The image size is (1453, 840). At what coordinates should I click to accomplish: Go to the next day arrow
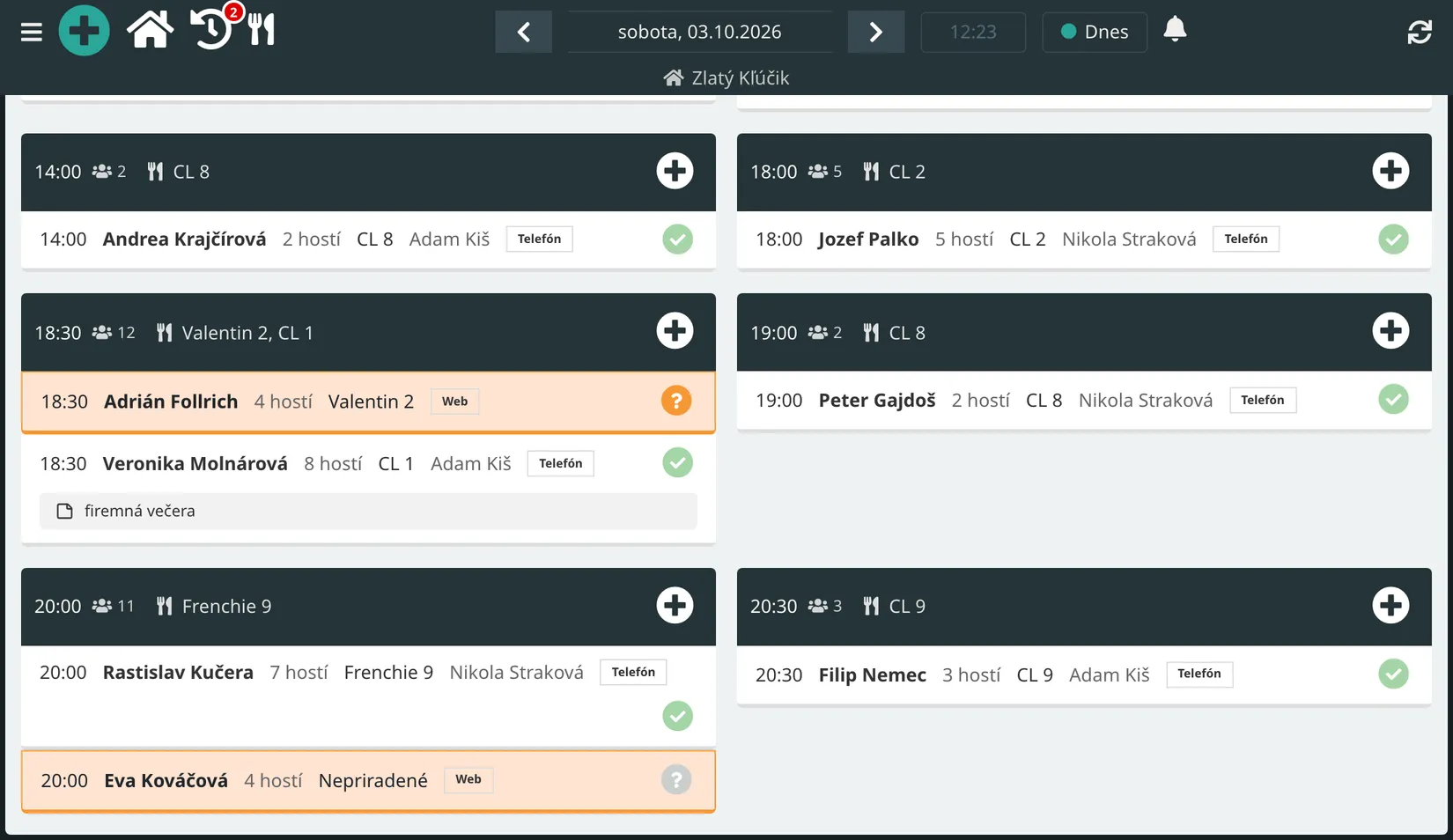tap(876, 33)
